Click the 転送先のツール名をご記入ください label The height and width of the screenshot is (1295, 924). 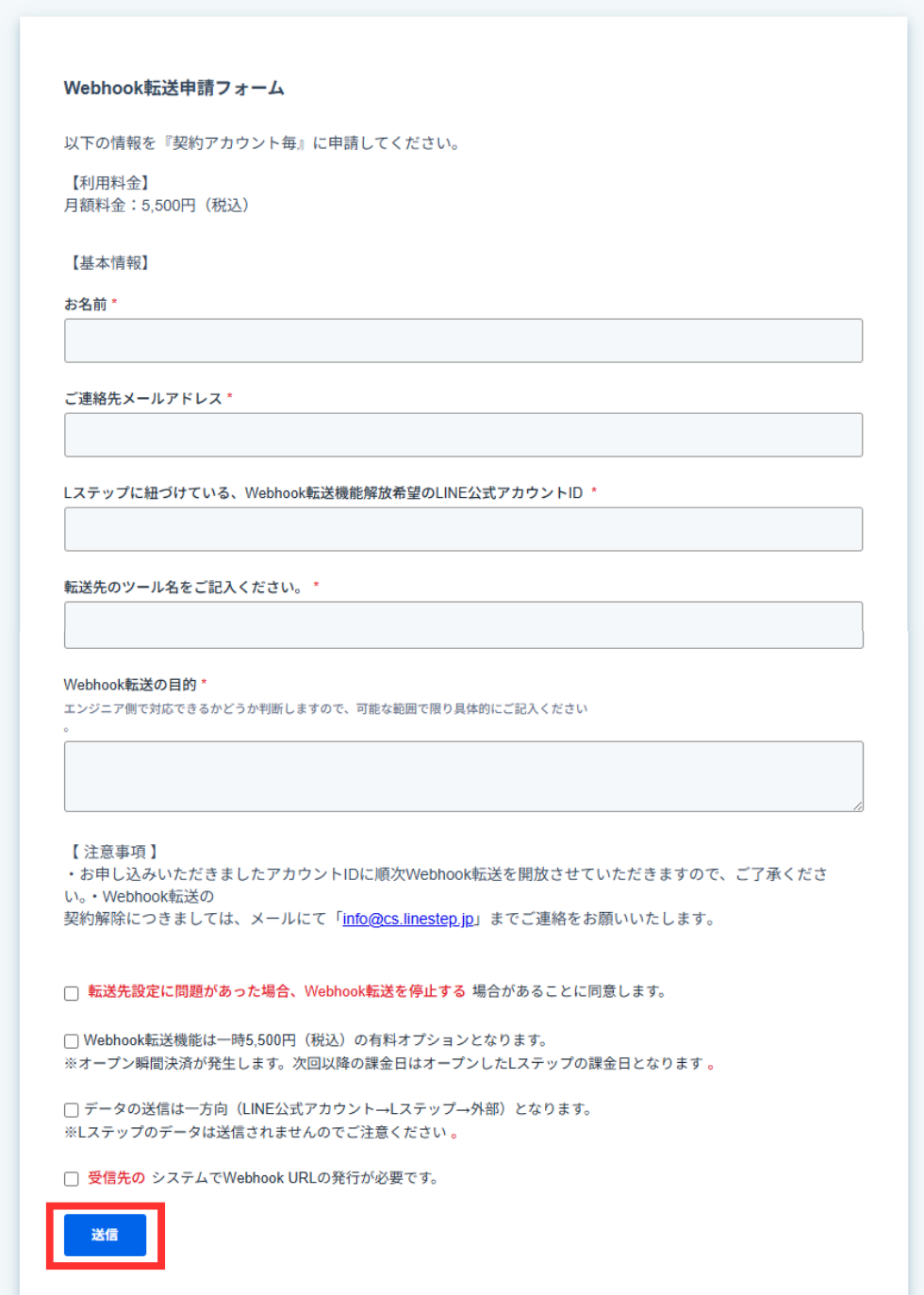click(183, 587)
